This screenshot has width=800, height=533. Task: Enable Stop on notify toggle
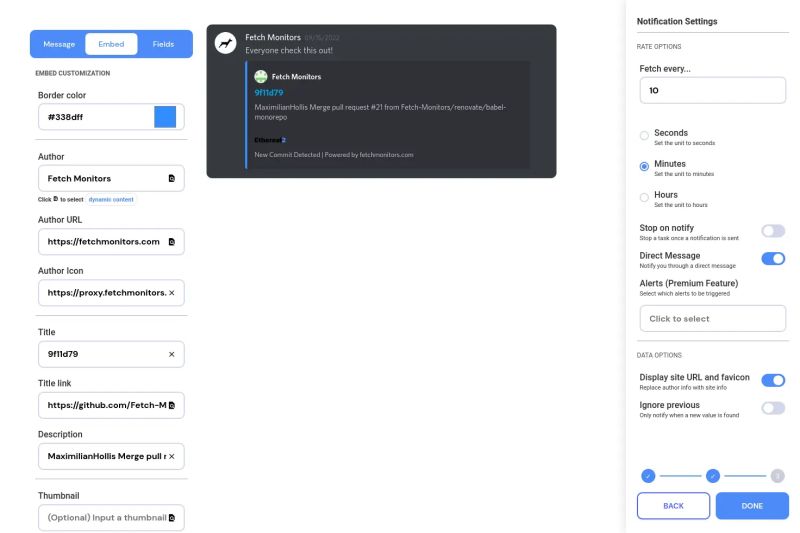coord(773,231)
